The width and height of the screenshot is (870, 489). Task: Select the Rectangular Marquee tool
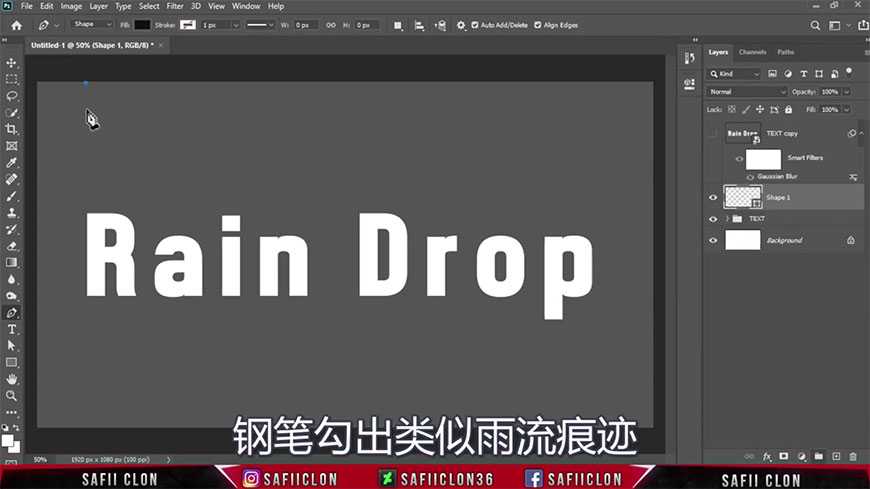pyautogui.click(x=11, y=79)
